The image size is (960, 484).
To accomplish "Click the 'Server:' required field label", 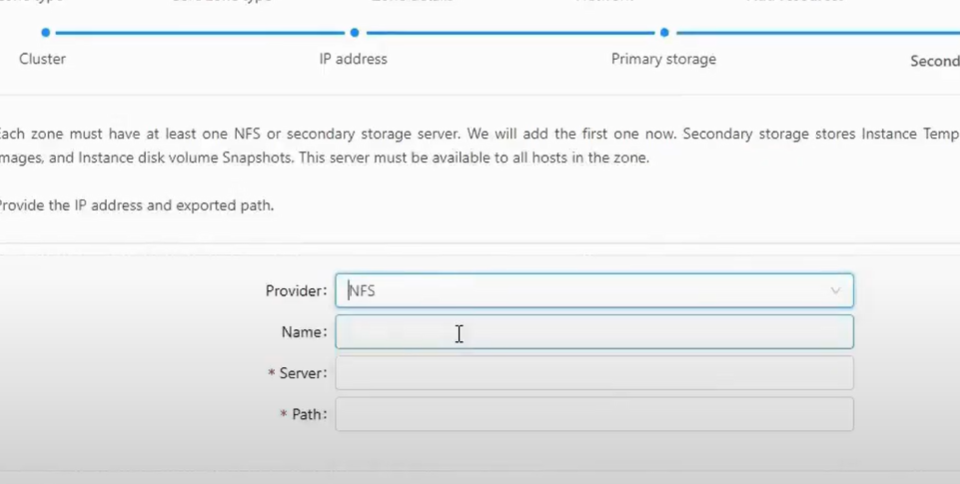I will [298, 373].
